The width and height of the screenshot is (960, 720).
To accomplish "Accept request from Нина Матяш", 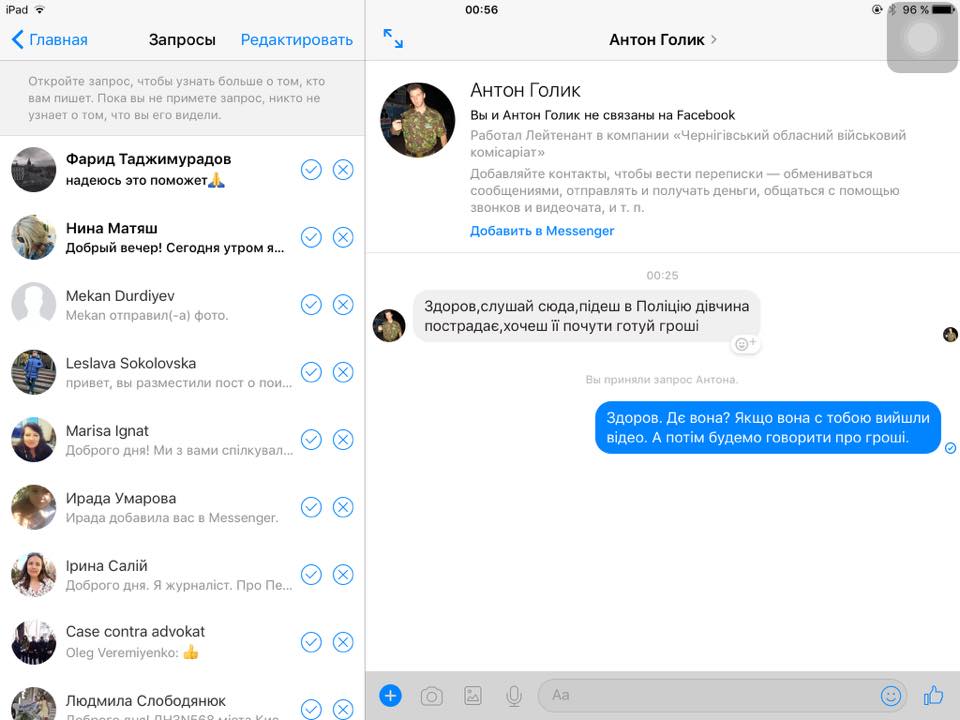I will pos(311,237).
